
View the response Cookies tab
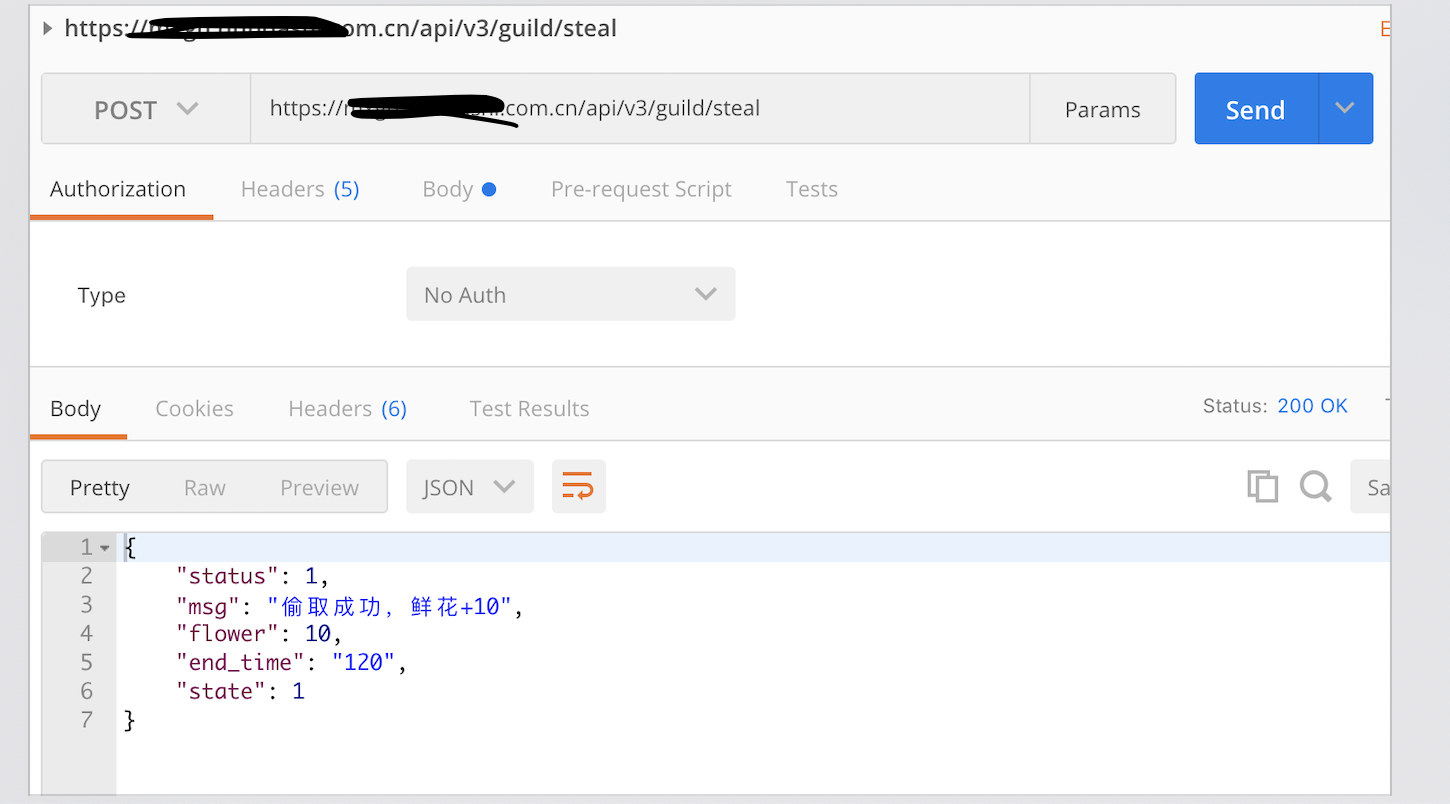point(194,408)
